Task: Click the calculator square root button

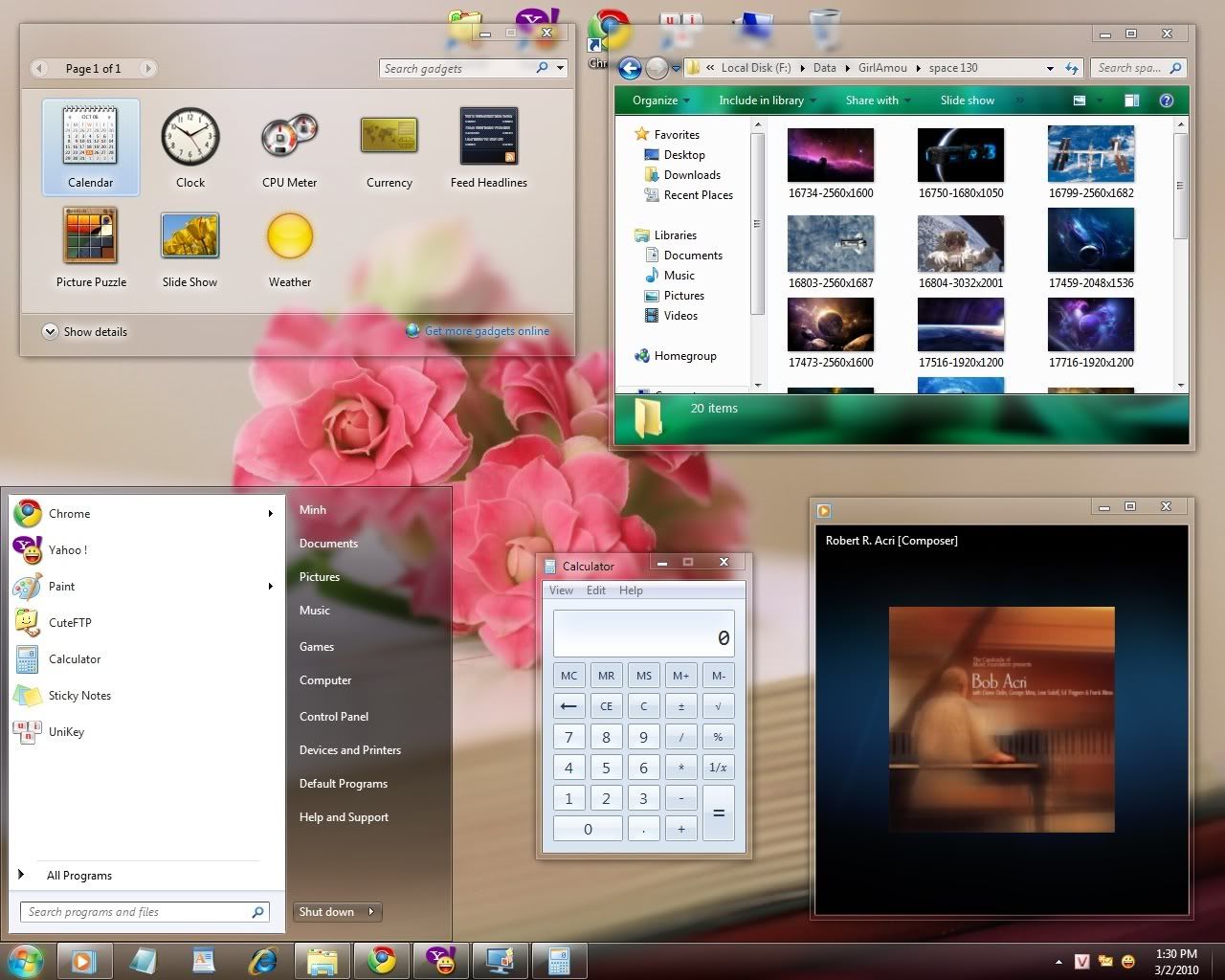Action: (x=719, y=706)
